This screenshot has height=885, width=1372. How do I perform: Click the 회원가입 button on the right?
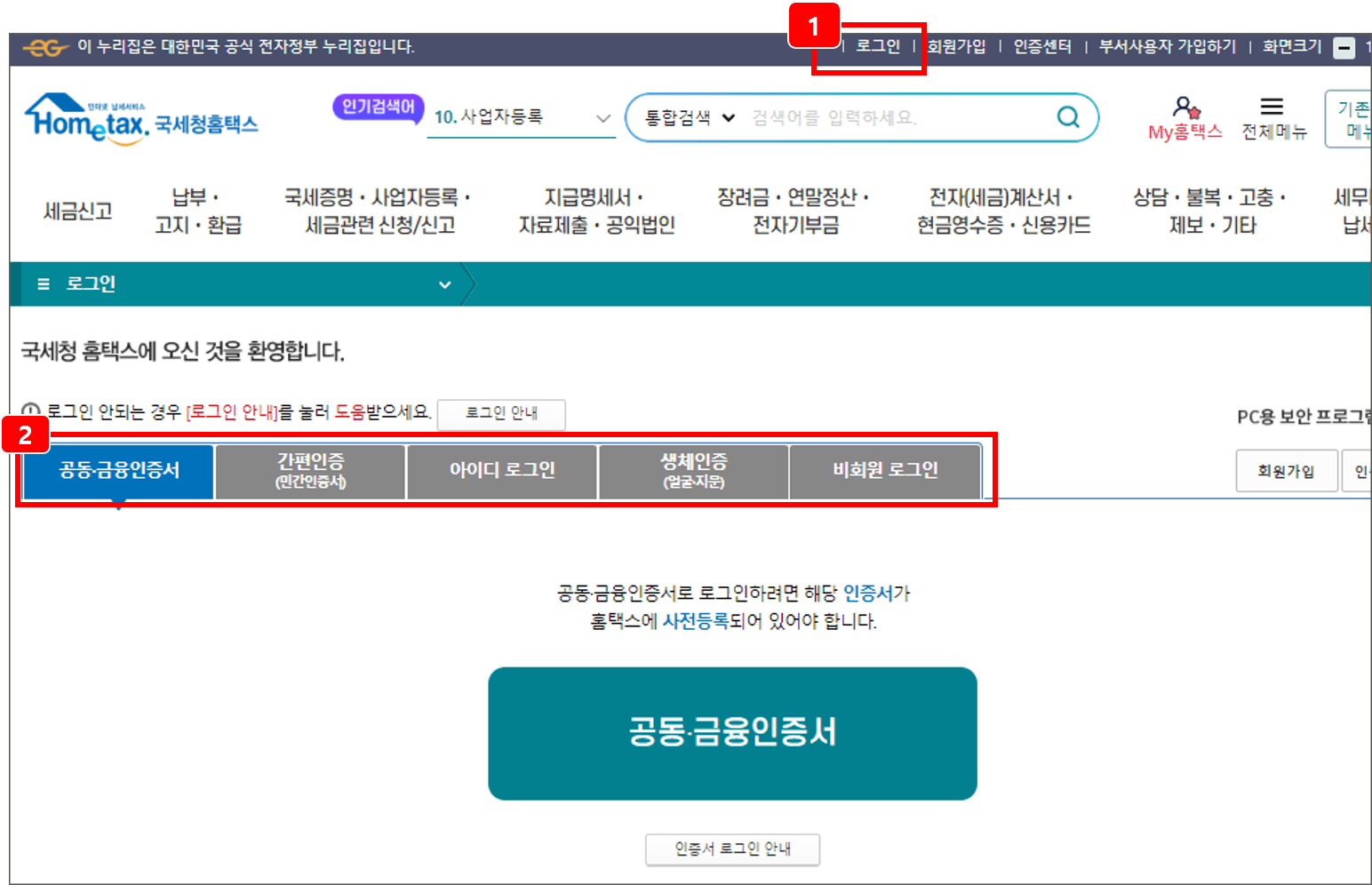click(1286, 470)
